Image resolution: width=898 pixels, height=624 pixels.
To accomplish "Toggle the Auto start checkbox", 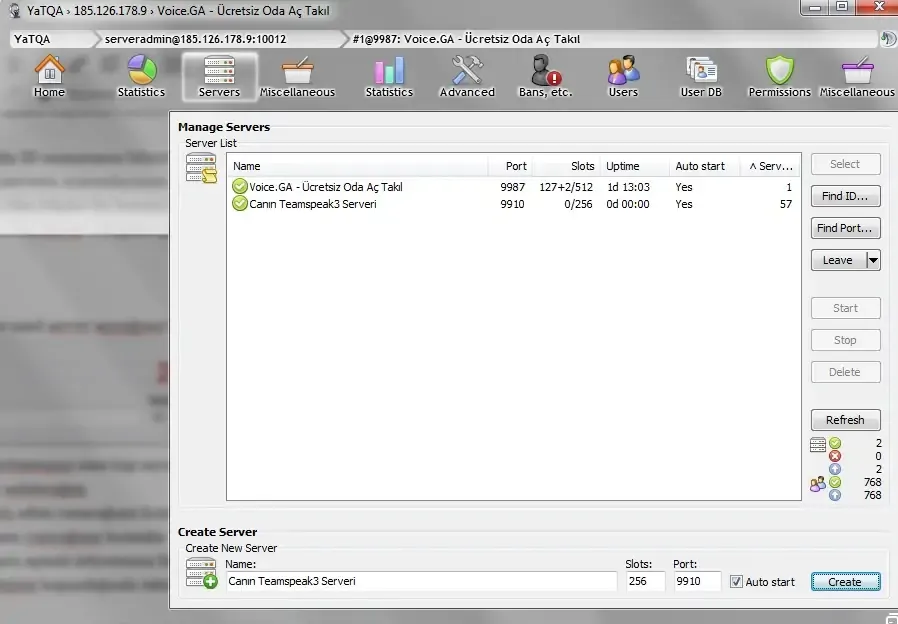I will click(x=737, y=582).
